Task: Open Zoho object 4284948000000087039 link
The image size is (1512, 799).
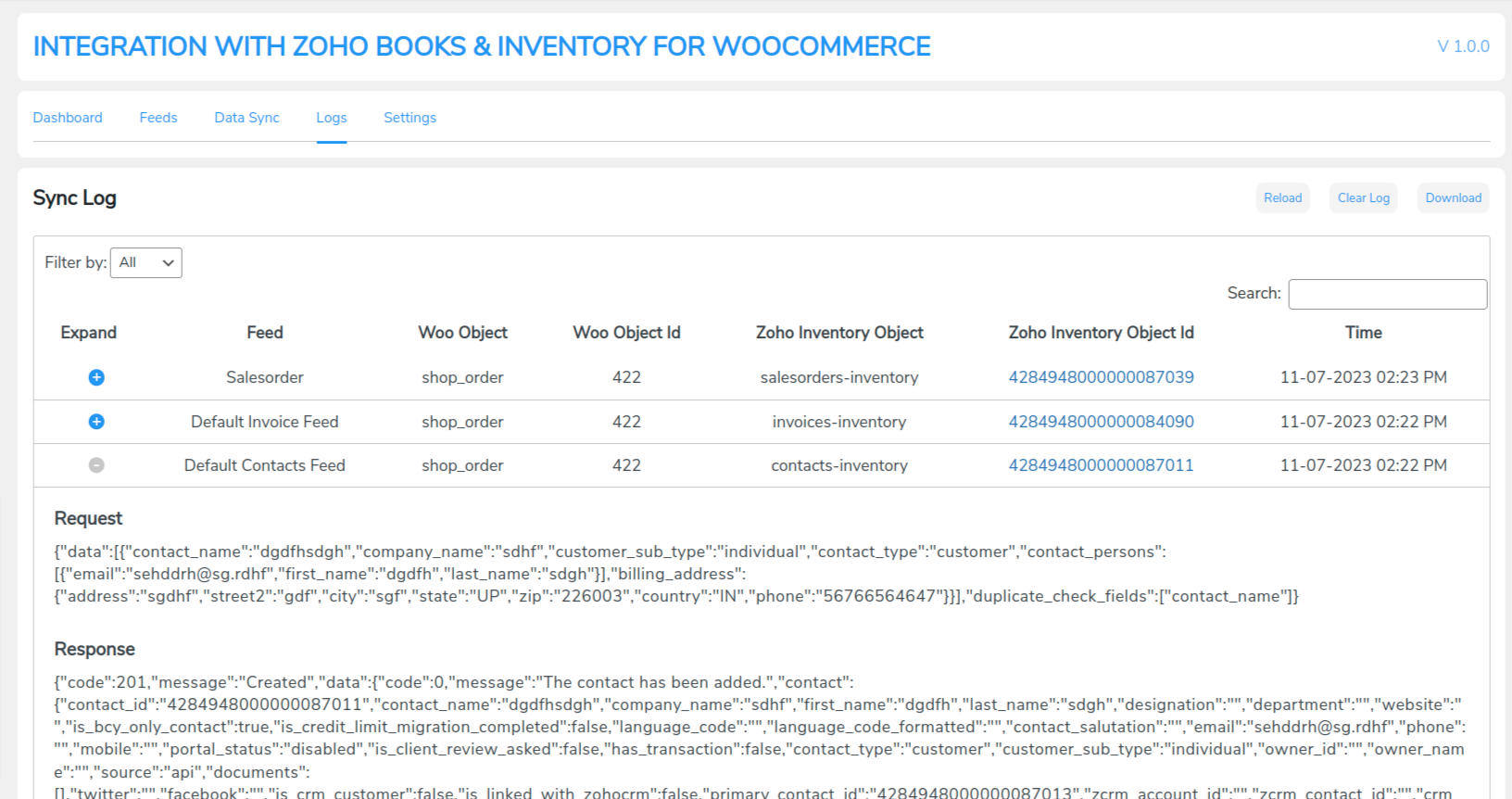Action: pos(1101,377)
